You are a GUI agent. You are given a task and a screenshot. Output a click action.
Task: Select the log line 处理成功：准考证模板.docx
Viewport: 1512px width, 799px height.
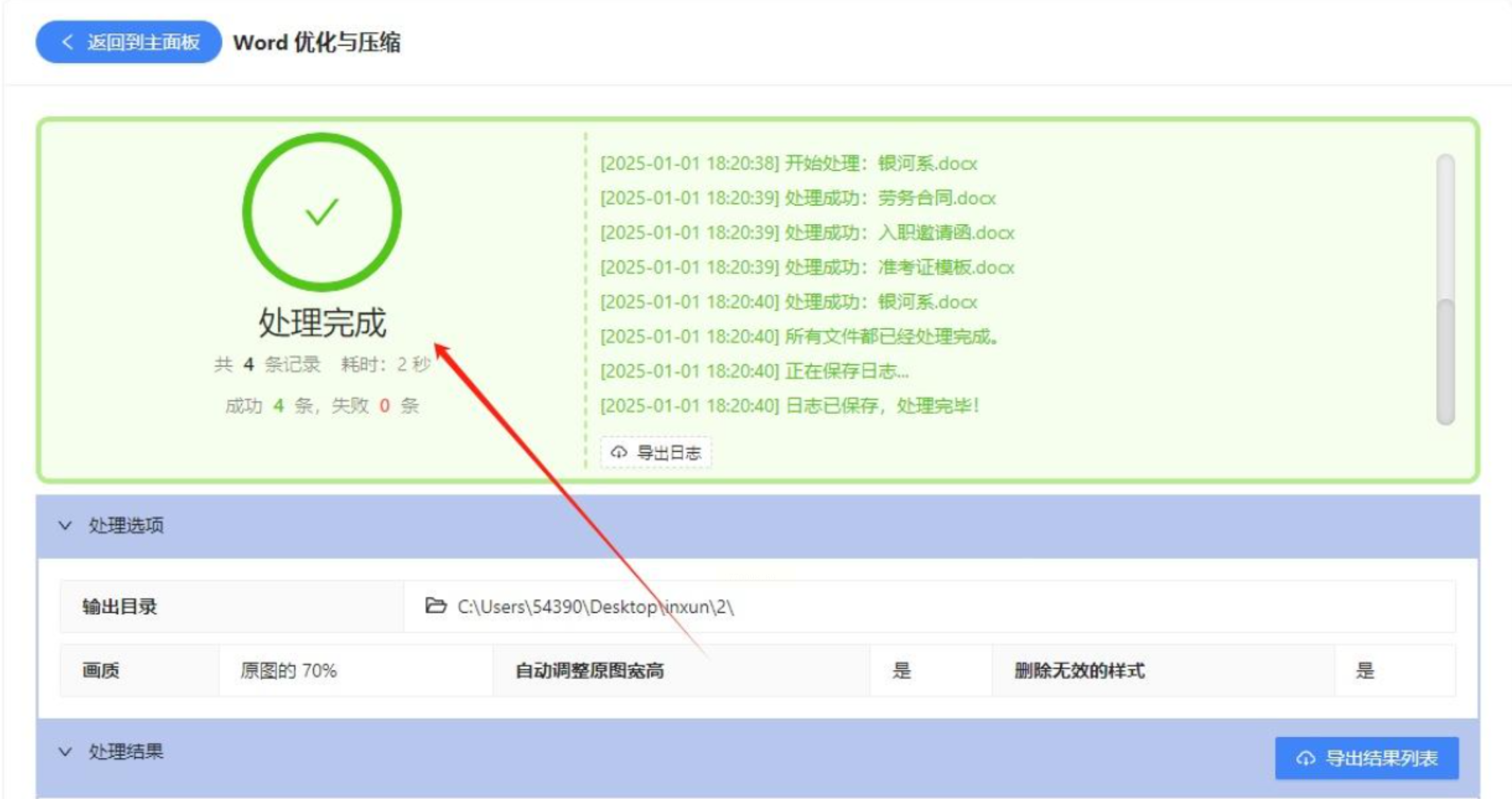tap(806, 267)
